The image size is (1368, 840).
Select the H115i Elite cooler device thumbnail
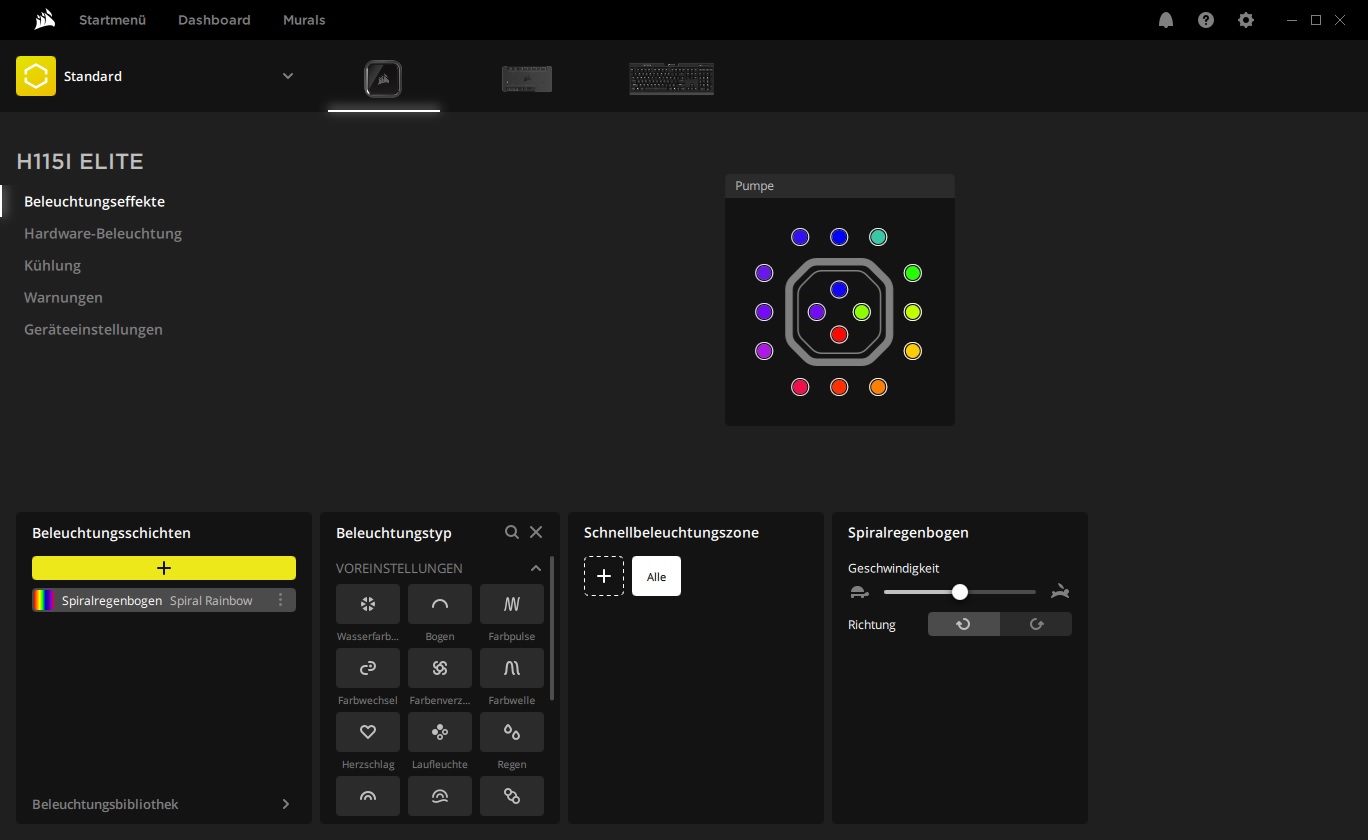pyautogui.click(x=384, y=79)
